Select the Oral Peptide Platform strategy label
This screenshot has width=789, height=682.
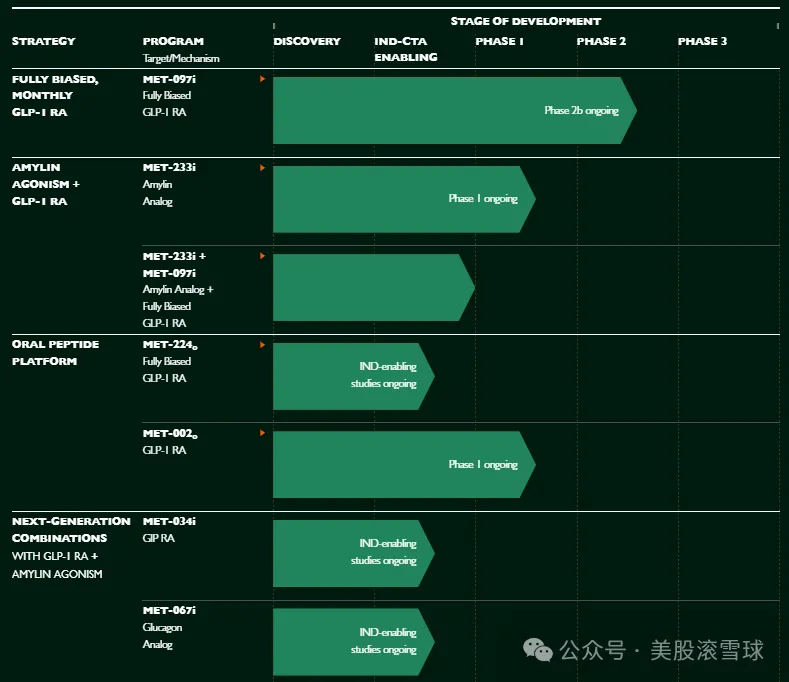point(55,352)
